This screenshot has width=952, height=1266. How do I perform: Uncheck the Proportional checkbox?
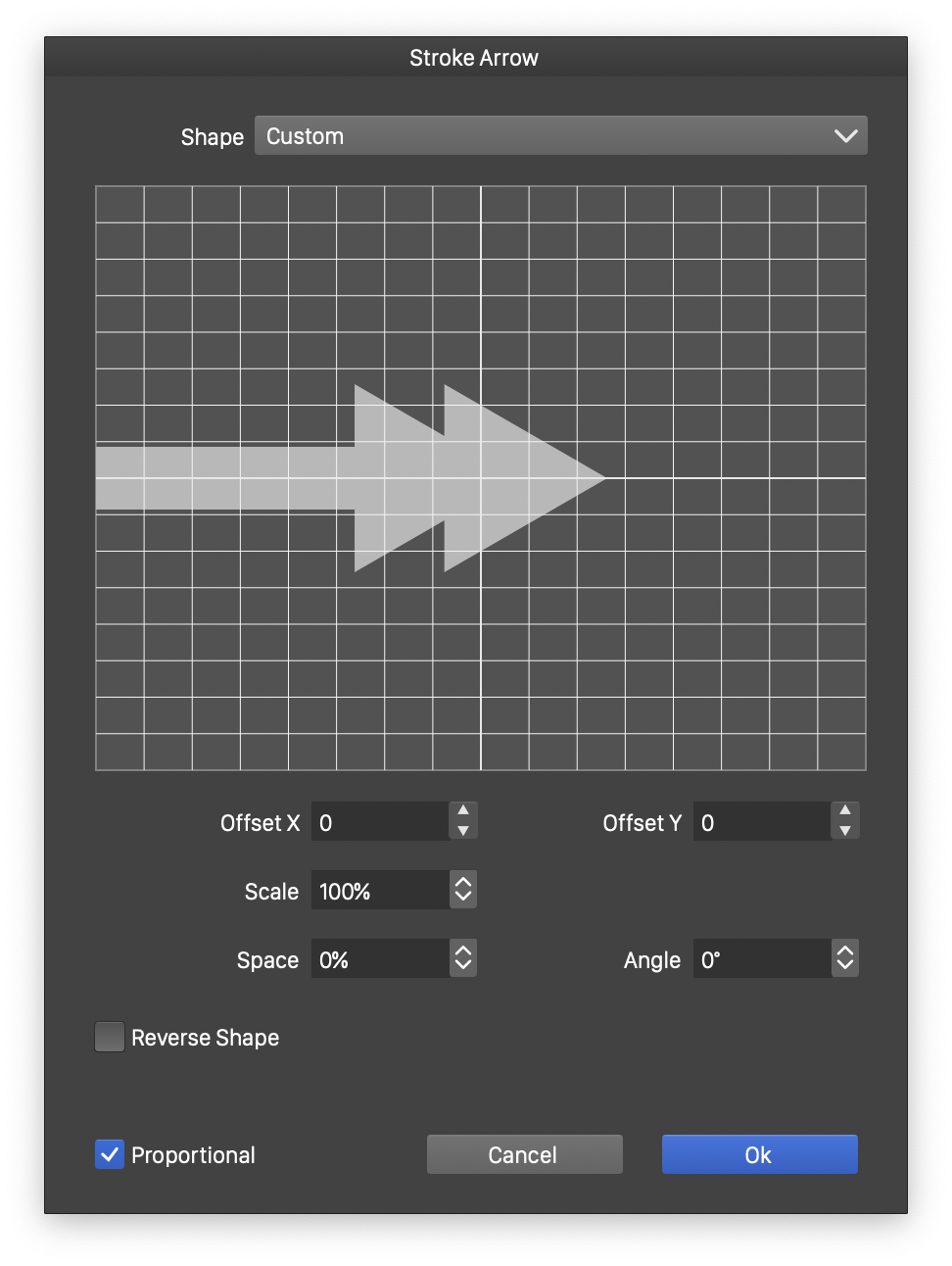point(110,1154)
